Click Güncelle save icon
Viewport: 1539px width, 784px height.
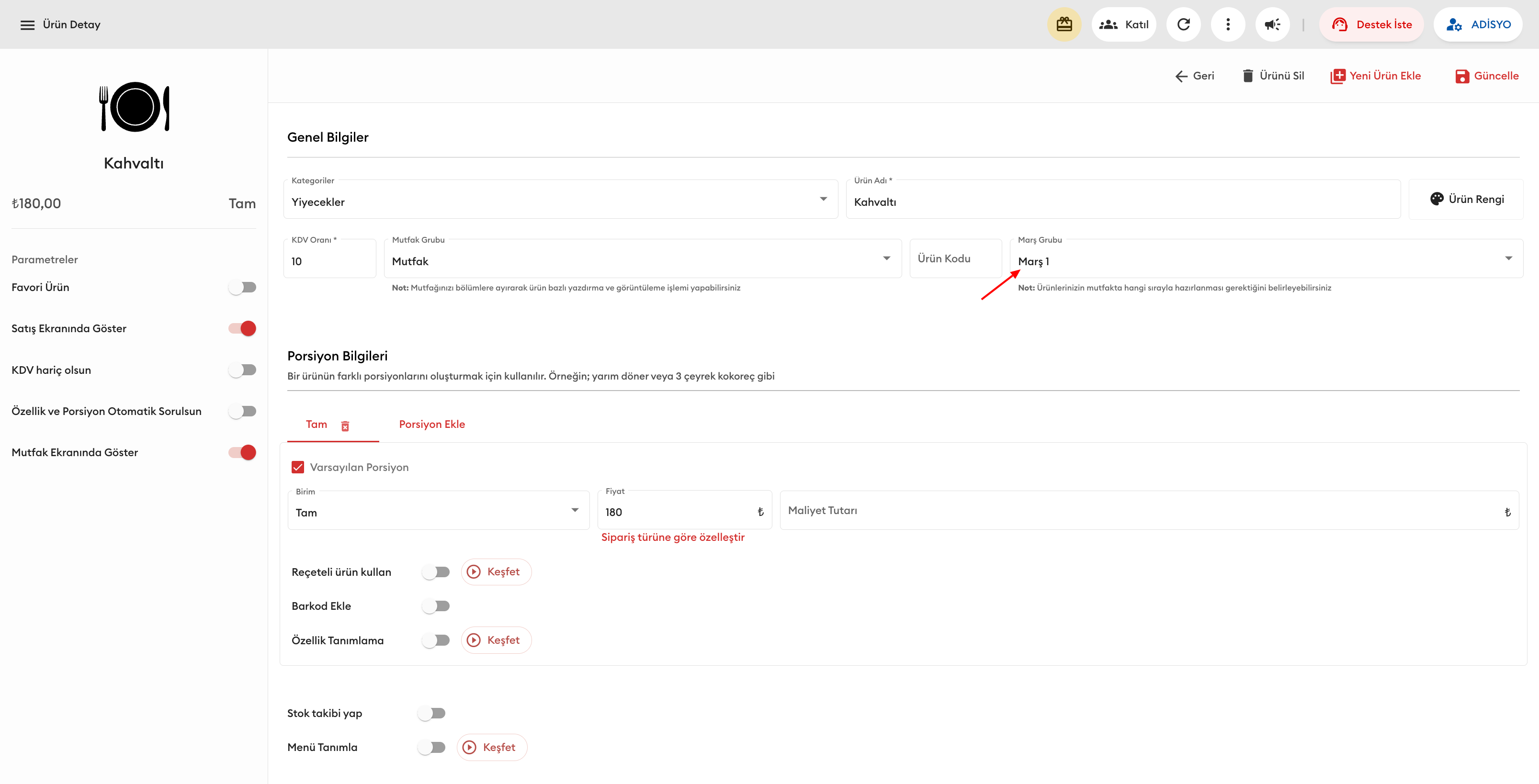point(1462,76)
